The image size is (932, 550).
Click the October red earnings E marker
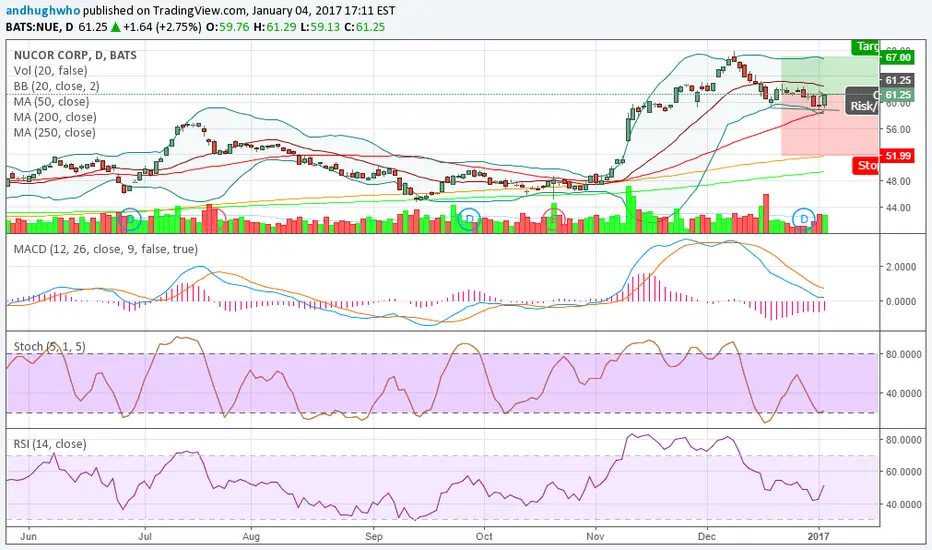point(553,219)
